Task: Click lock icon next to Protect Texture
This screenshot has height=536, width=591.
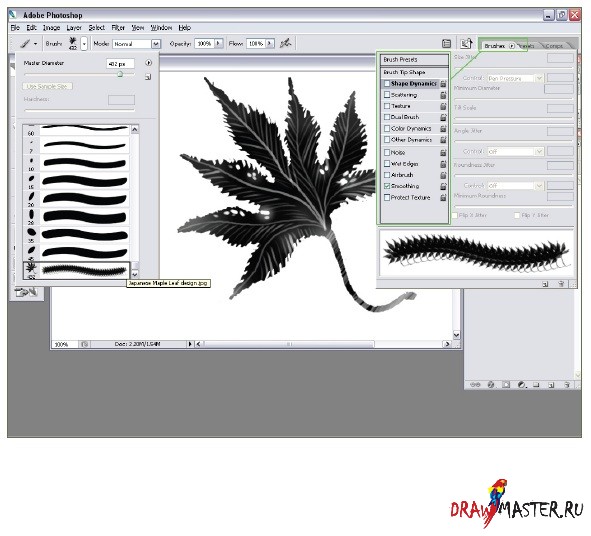Action: pos(443,198)
